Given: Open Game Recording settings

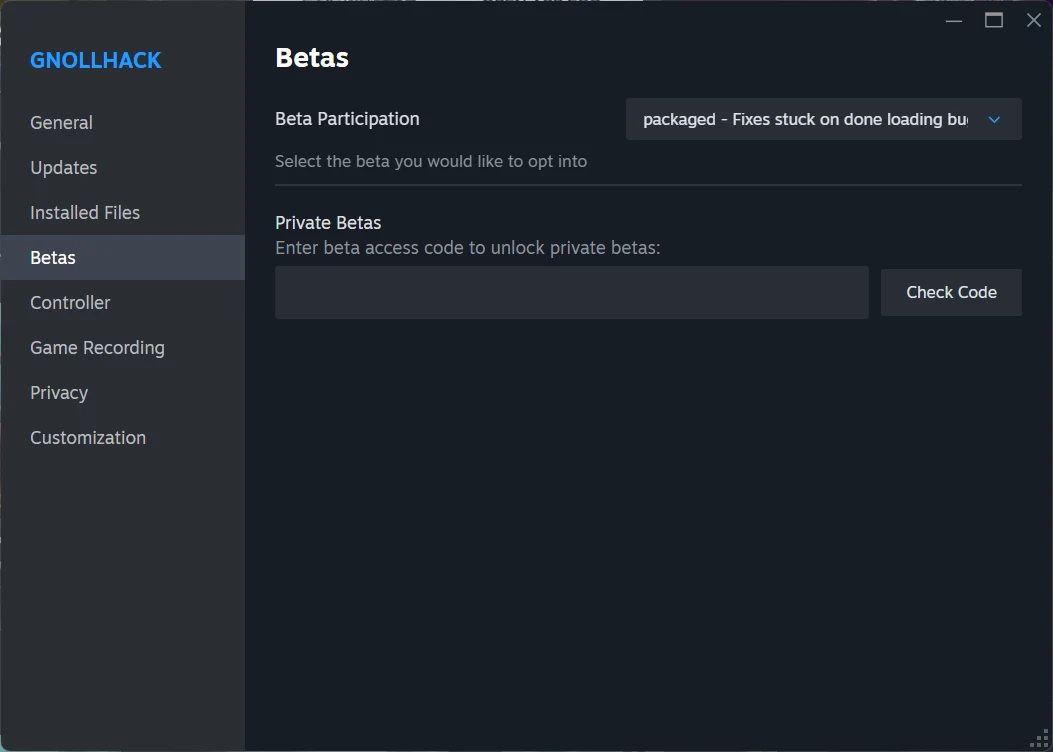Looking at the screenshot, I should click(97, 348).
